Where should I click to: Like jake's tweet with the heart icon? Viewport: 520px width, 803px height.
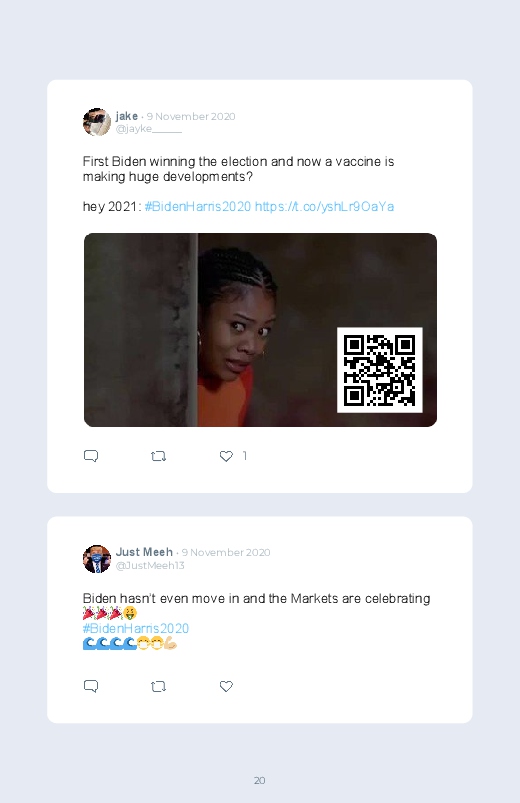click(226, 456)
